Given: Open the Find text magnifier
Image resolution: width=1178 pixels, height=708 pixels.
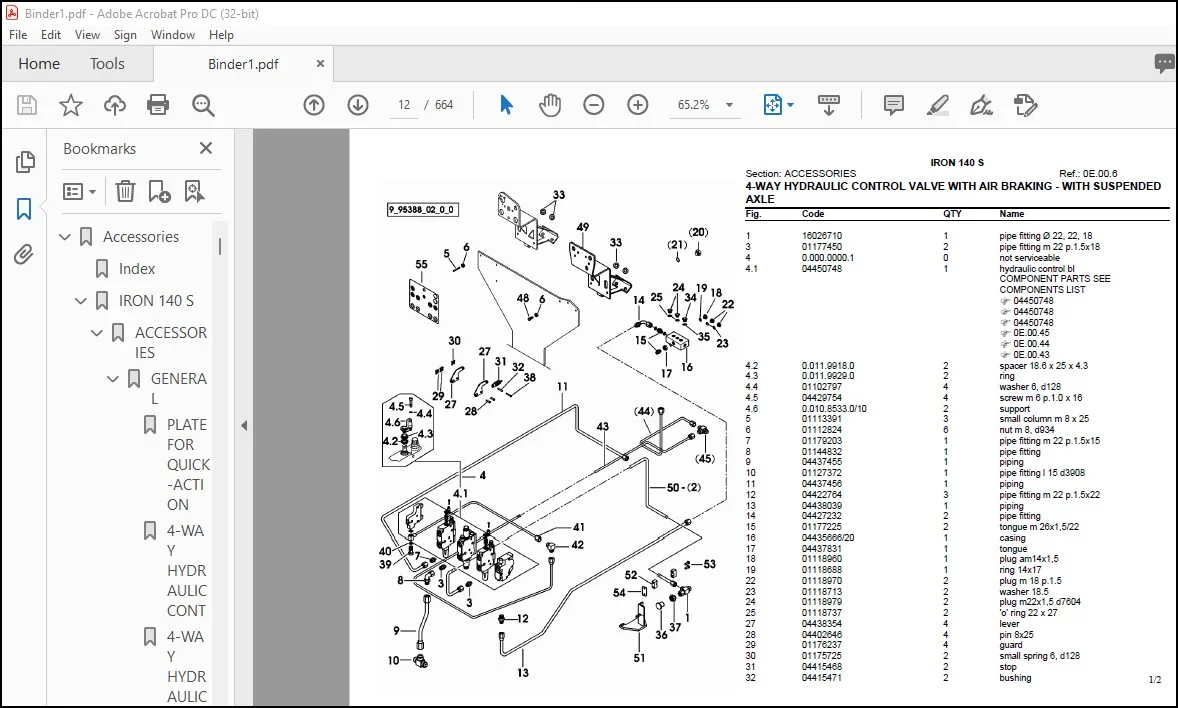Looking at the screenshot, I should point(203,105).
